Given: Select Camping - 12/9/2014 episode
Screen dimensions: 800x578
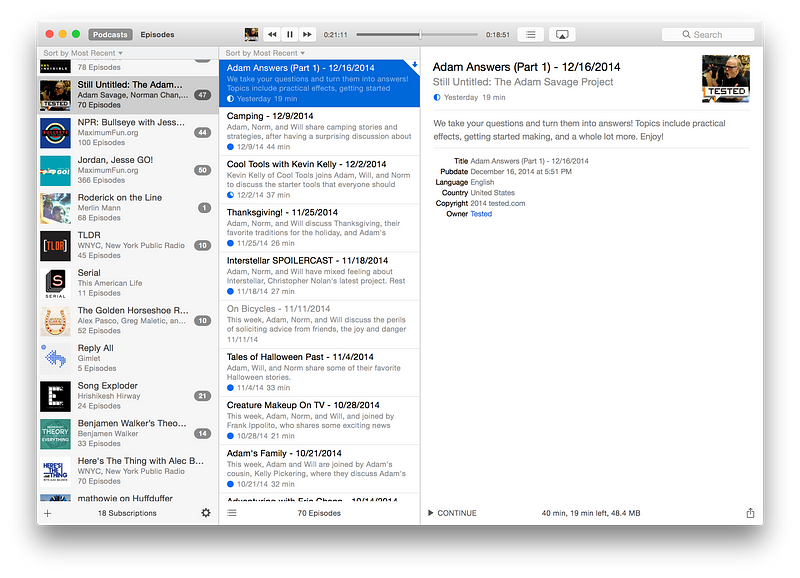Looking at the screenshot, I should pos(319,132).
